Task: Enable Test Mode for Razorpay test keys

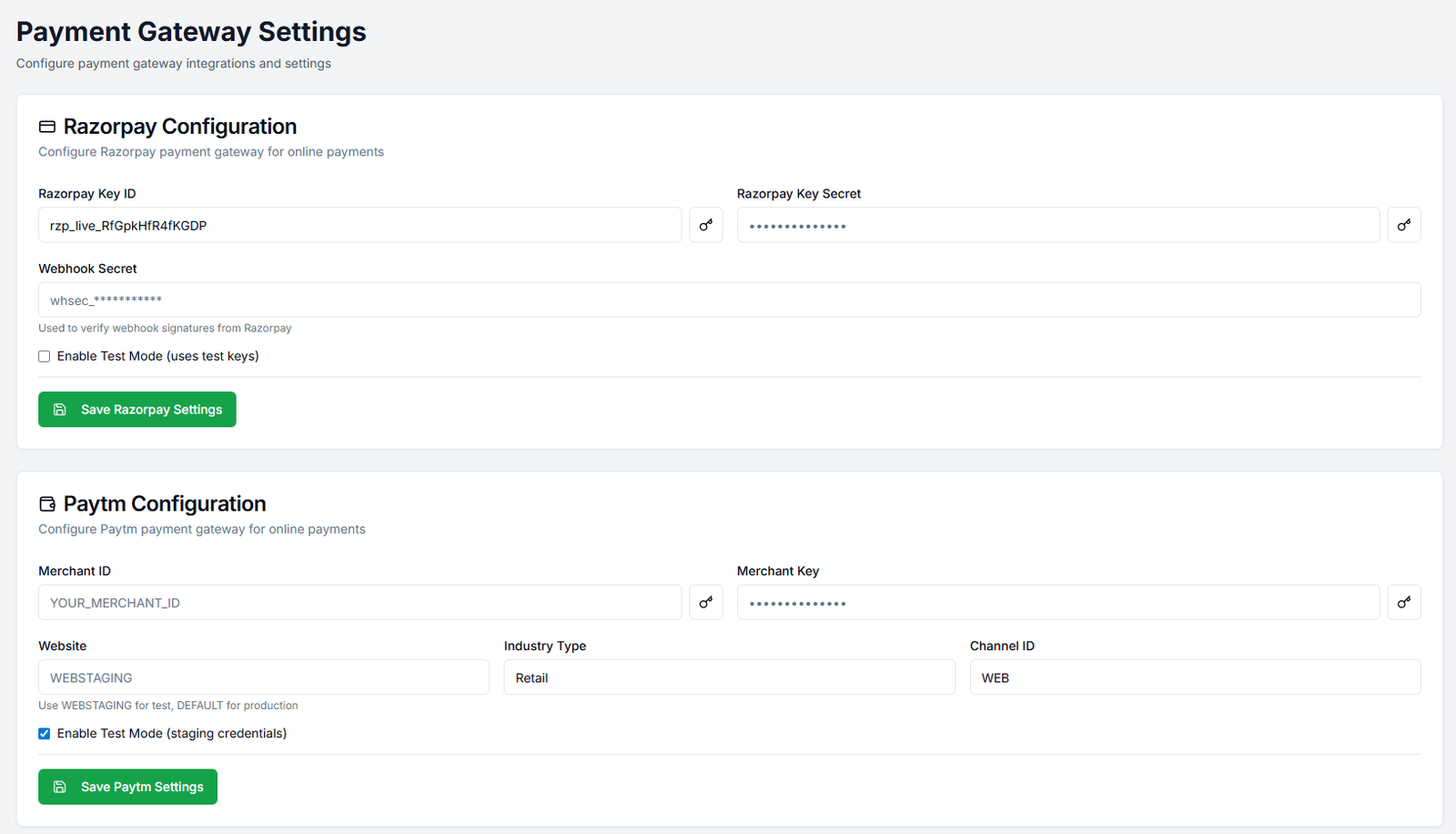Action: [x=45, y=357]
